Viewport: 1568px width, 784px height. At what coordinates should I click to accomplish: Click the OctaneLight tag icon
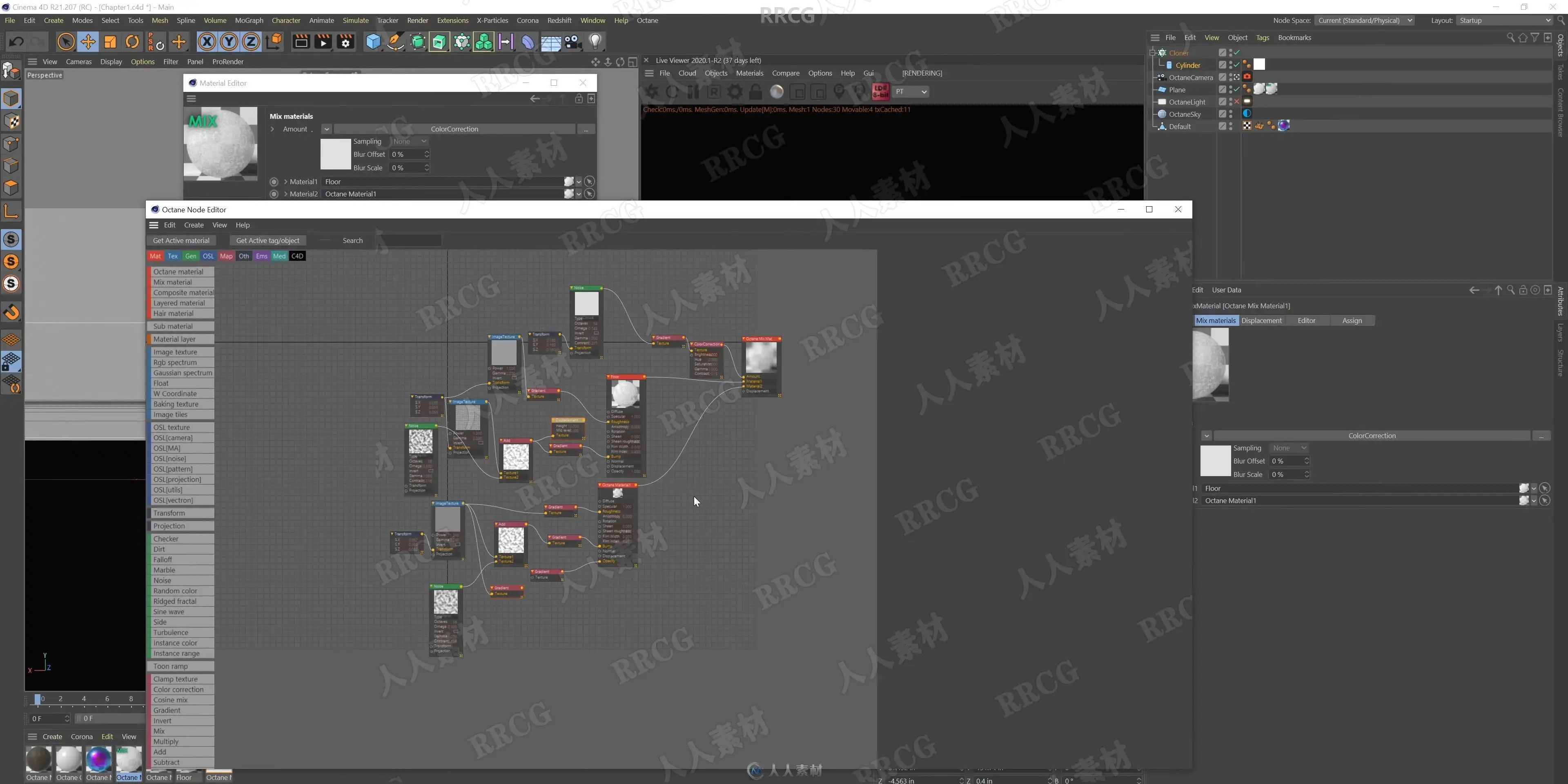(x=1247, y=102)
